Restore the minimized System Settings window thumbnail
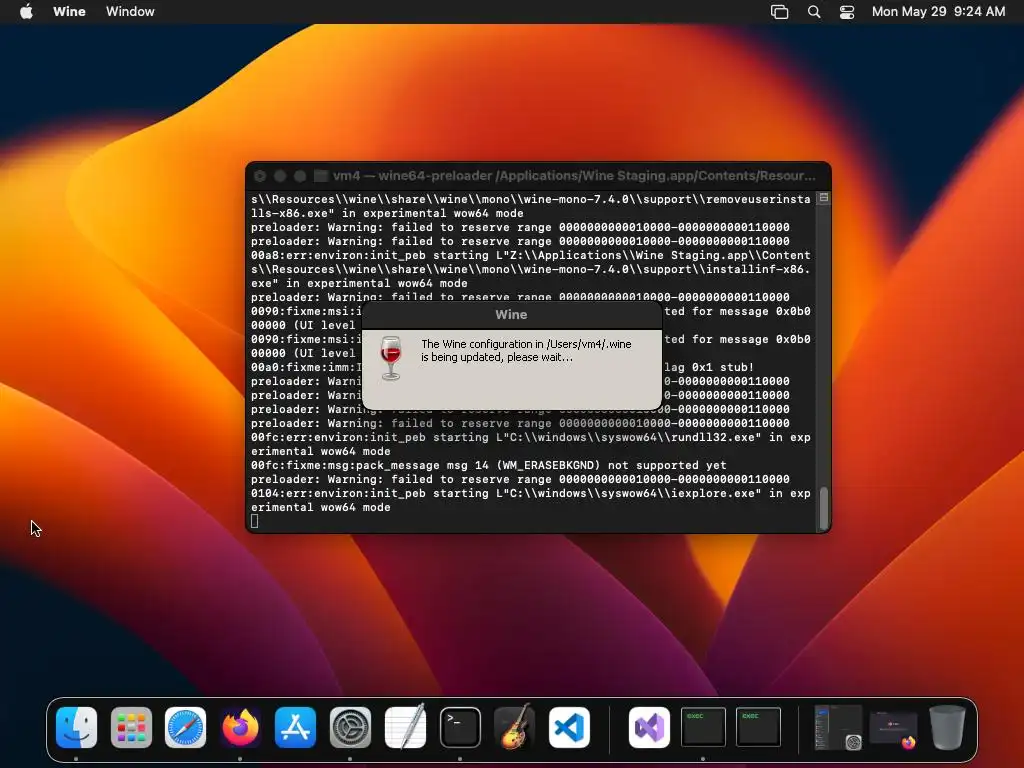1024x768 pixels. (838, 727)
